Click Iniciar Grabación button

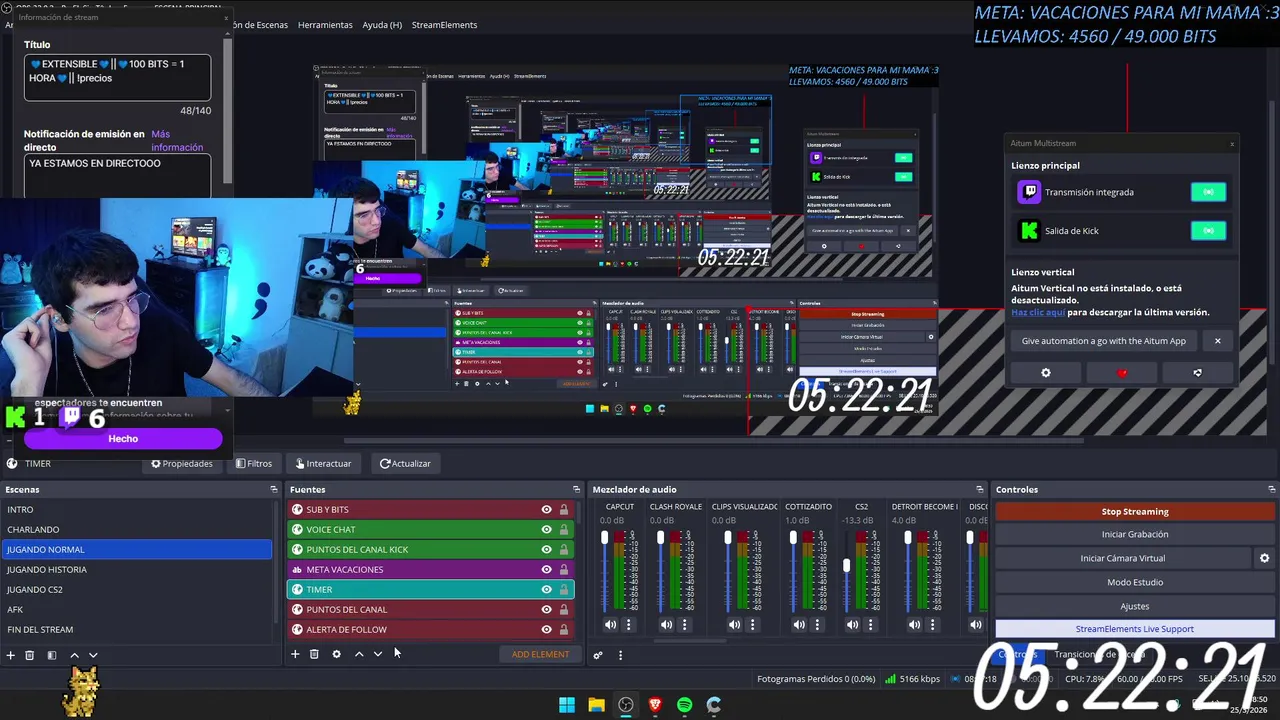(x=1135, y=534)
